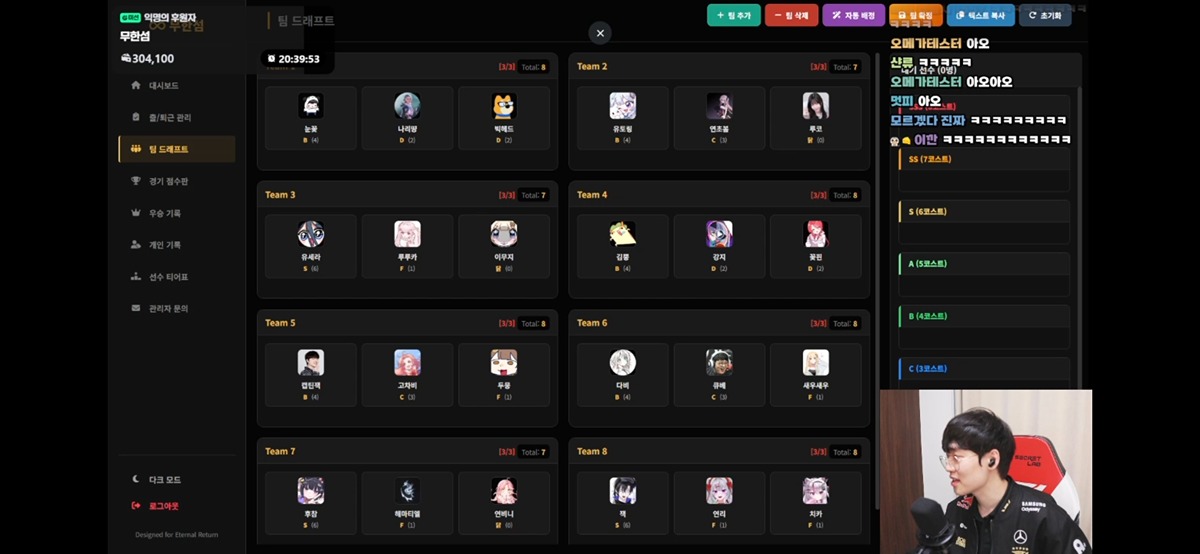Click the 관리자 문의 envelope icon

(136, 308)
